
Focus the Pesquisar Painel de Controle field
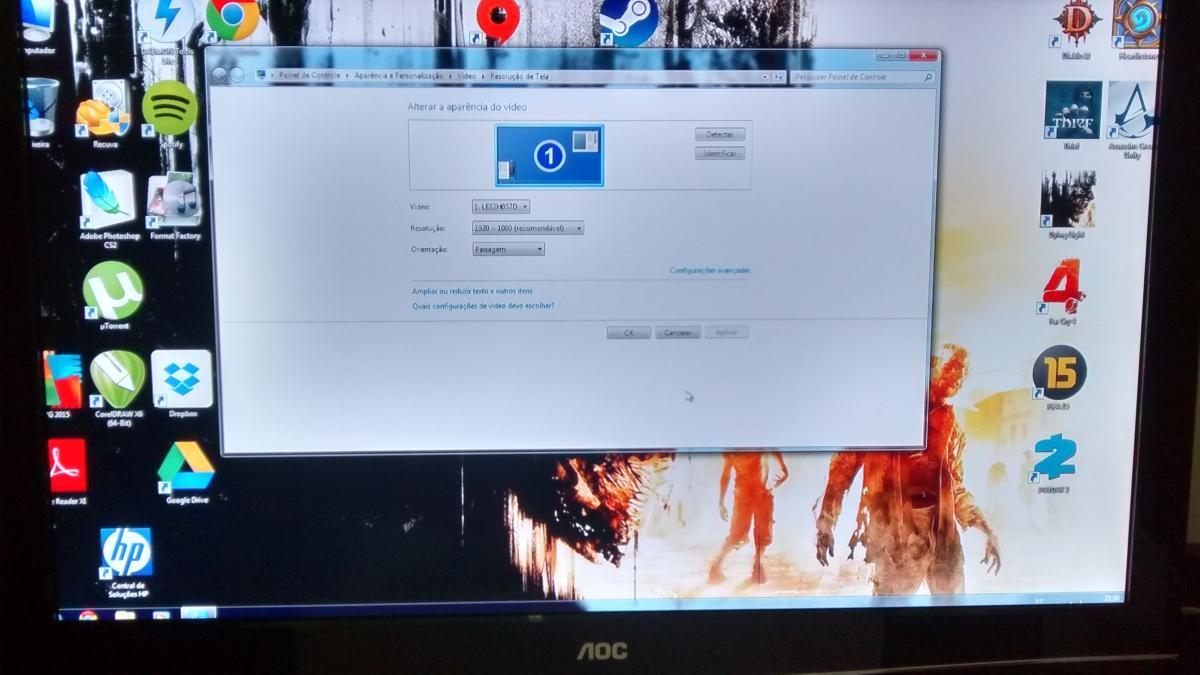coord(863,77)
